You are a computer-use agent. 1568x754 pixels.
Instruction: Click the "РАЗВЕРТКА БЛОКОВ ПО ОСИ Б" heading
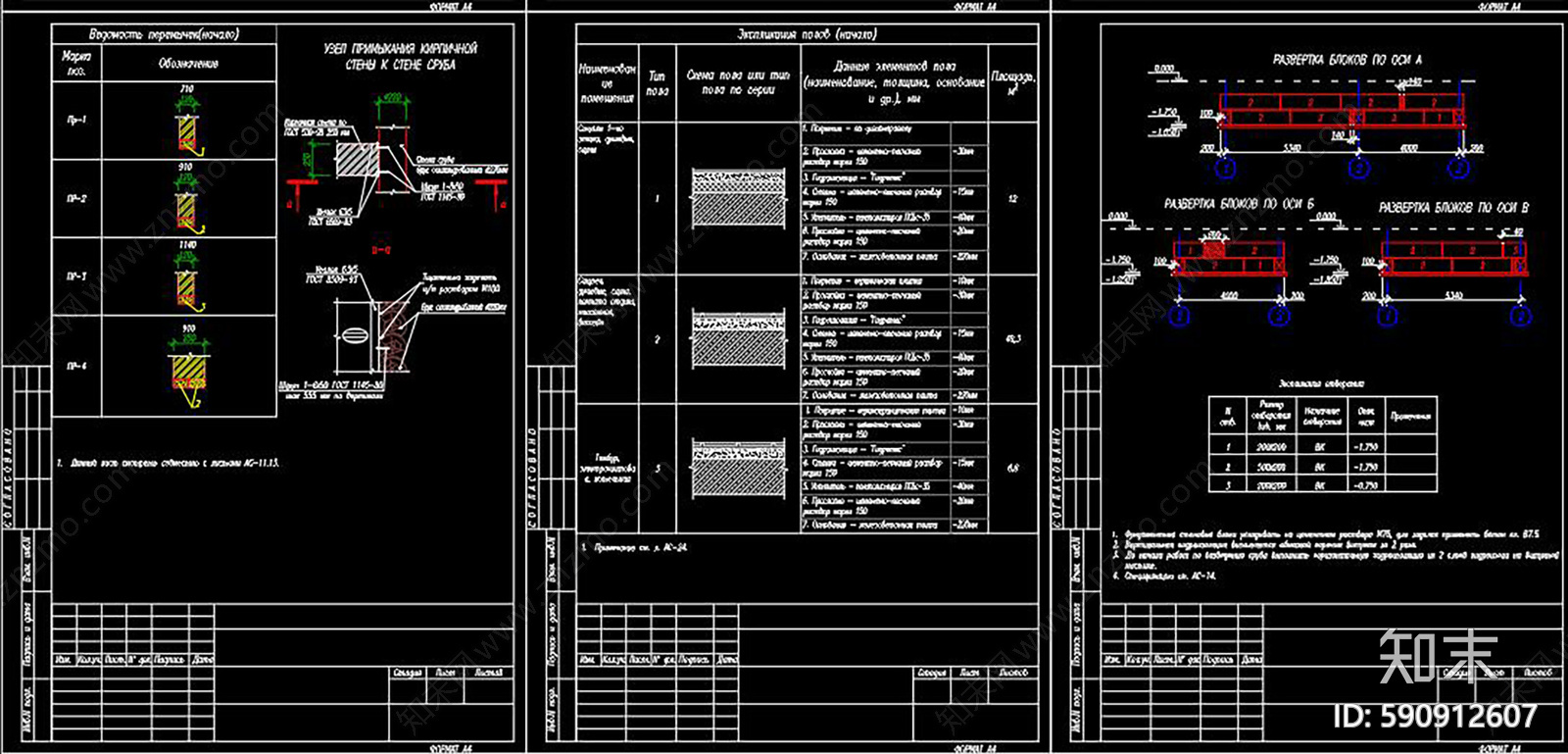click(1239, 204)
